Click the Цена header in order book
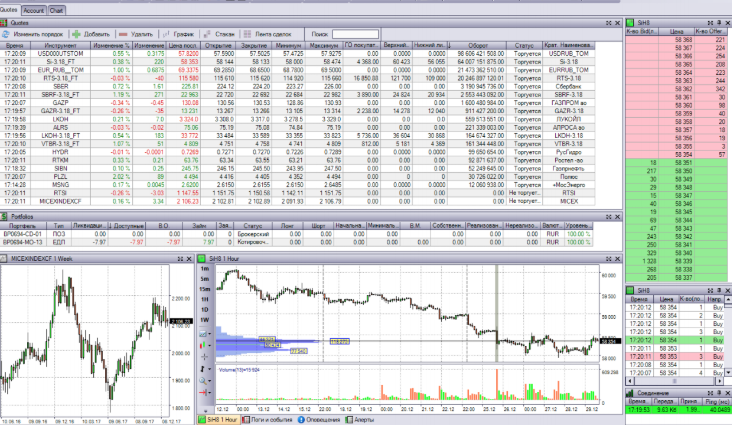This screenshot has width=732, height=425. click(676, 31)
